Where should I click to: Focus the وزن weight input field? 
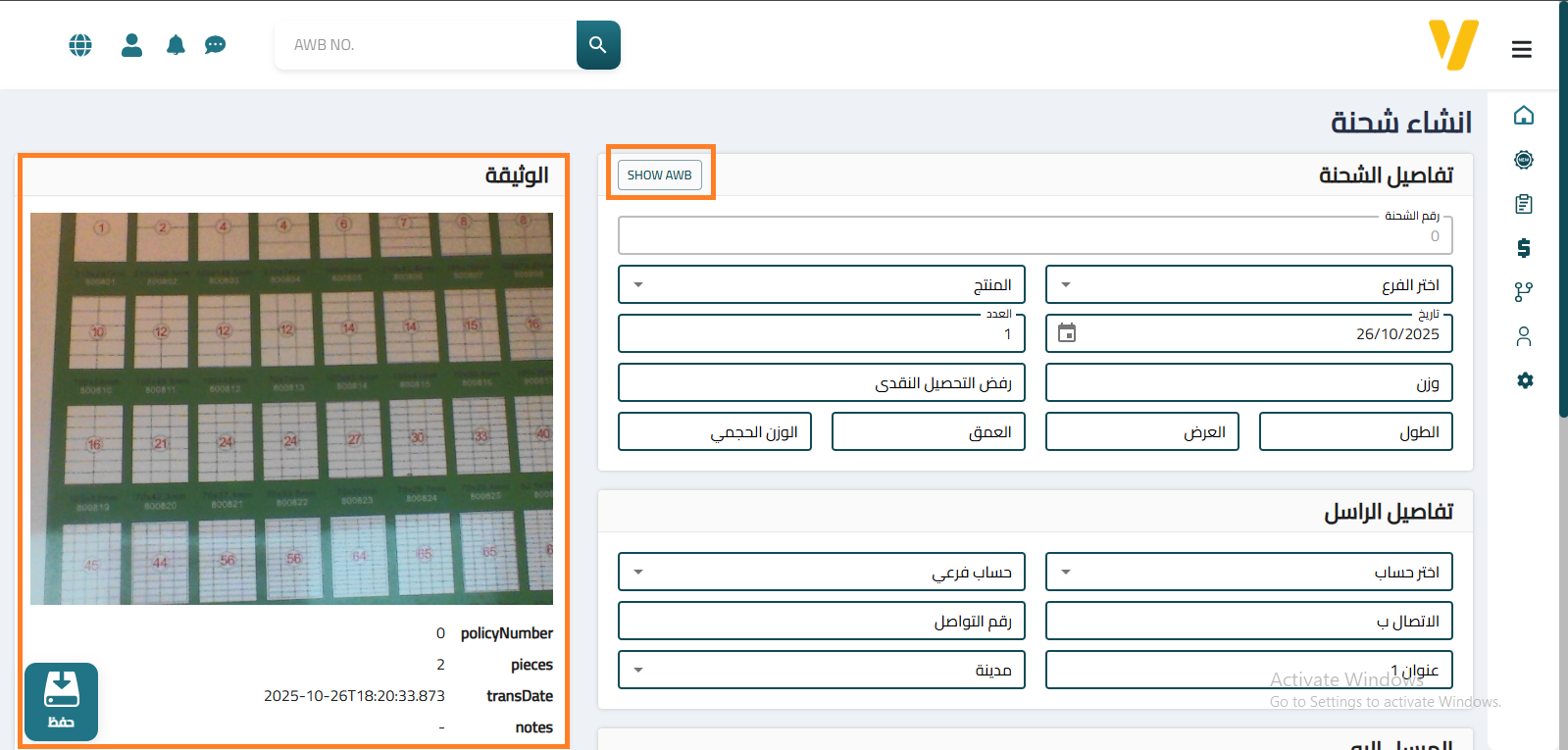[1248, 383]
